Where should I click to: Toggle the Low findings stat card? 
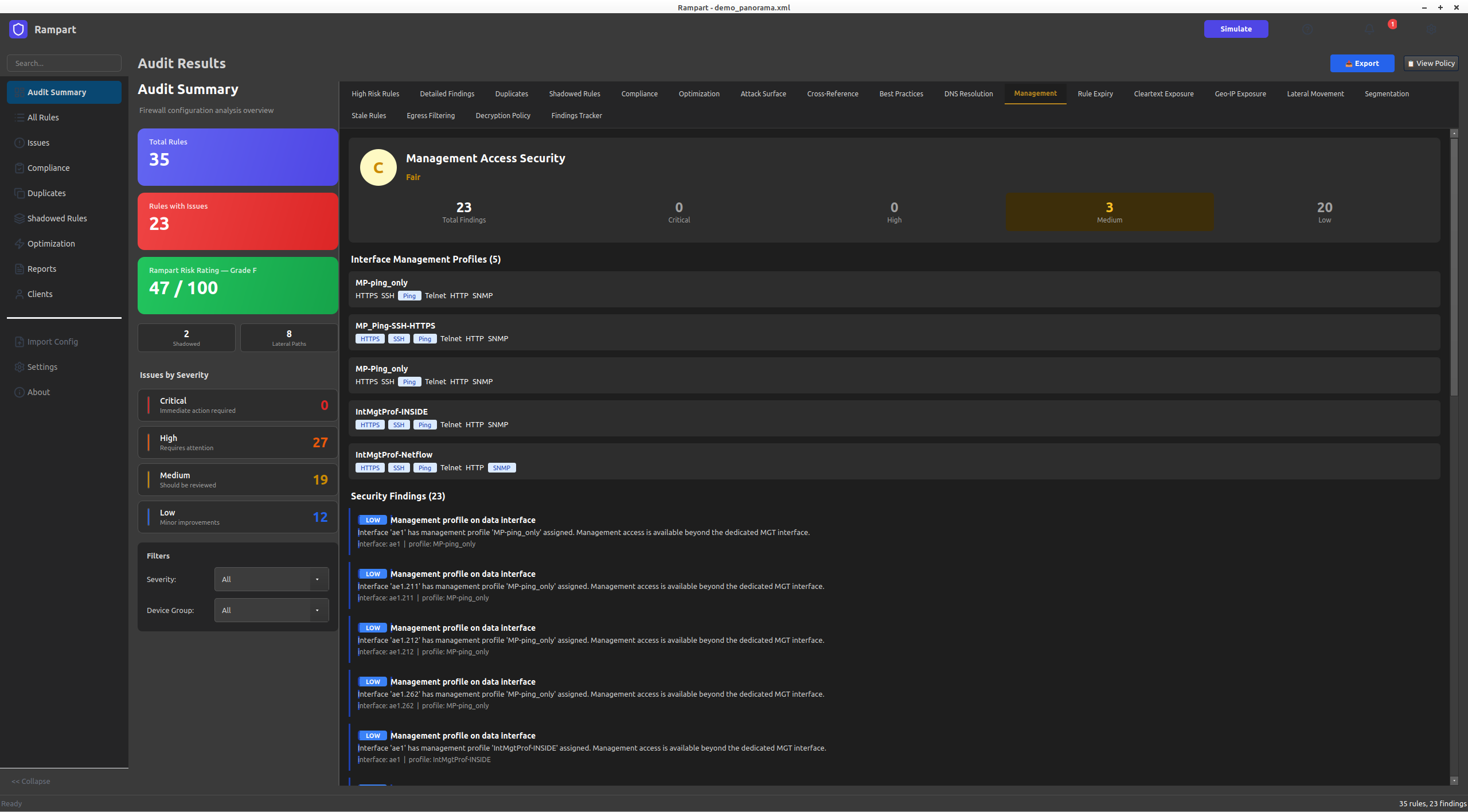1324,212
